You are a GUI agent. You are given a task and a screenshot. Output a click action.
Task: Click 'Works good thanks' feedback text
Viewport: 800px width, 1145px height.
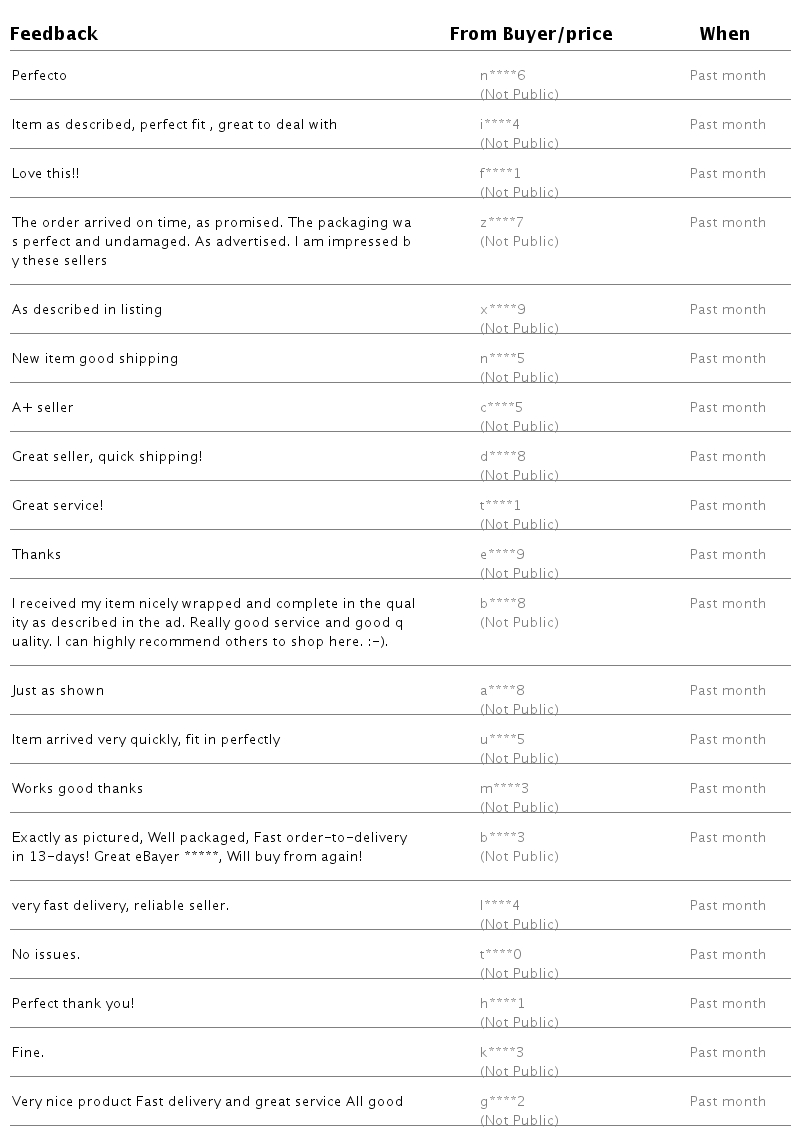tap(77, 788)
